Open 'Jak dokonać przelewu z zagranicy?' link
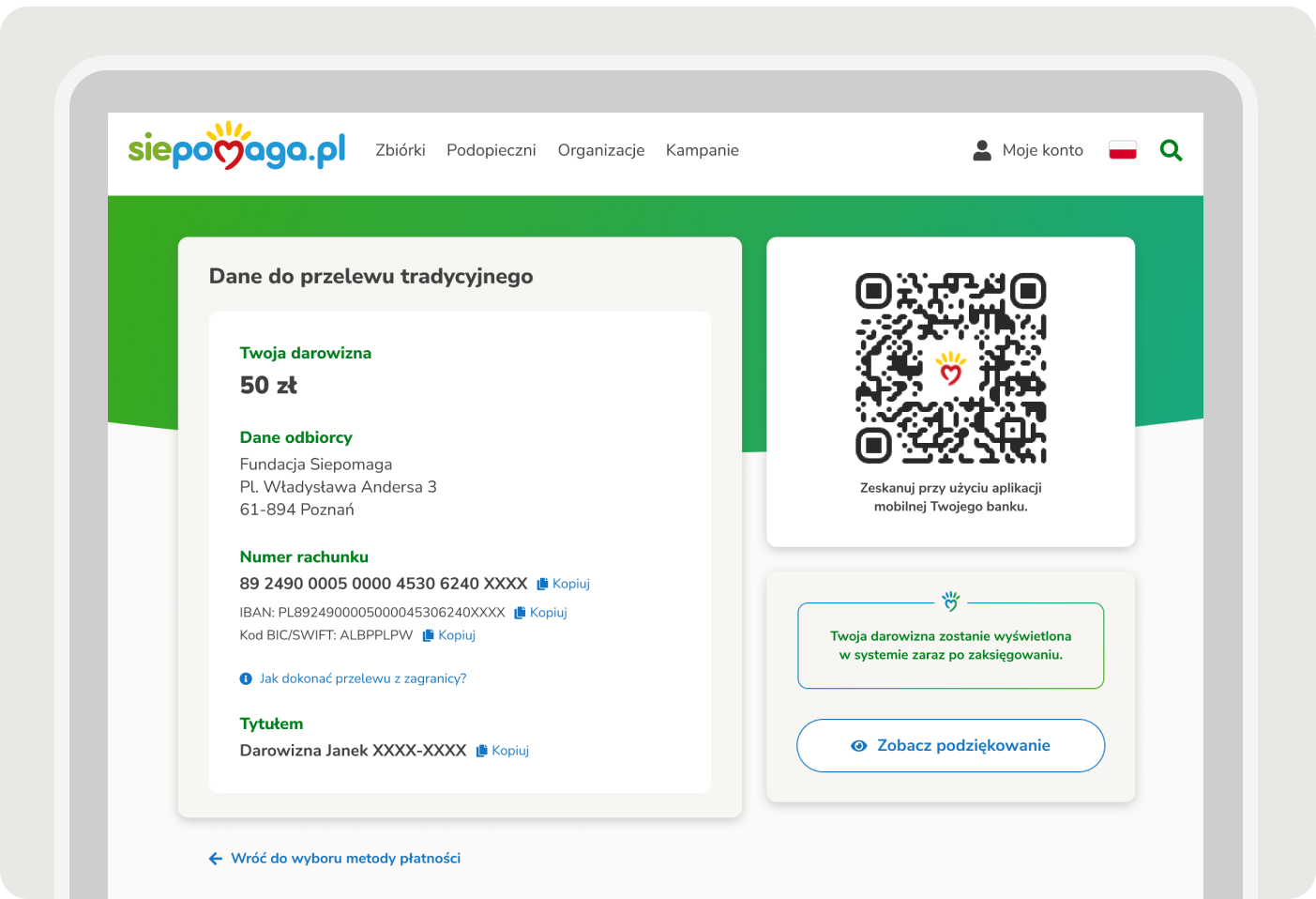 (363, 678)
